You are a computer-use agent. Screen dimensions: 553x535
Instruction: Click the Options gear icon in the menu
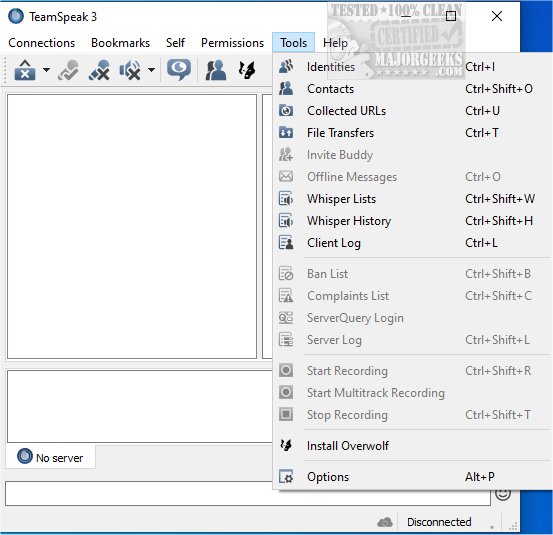(286, 477)
